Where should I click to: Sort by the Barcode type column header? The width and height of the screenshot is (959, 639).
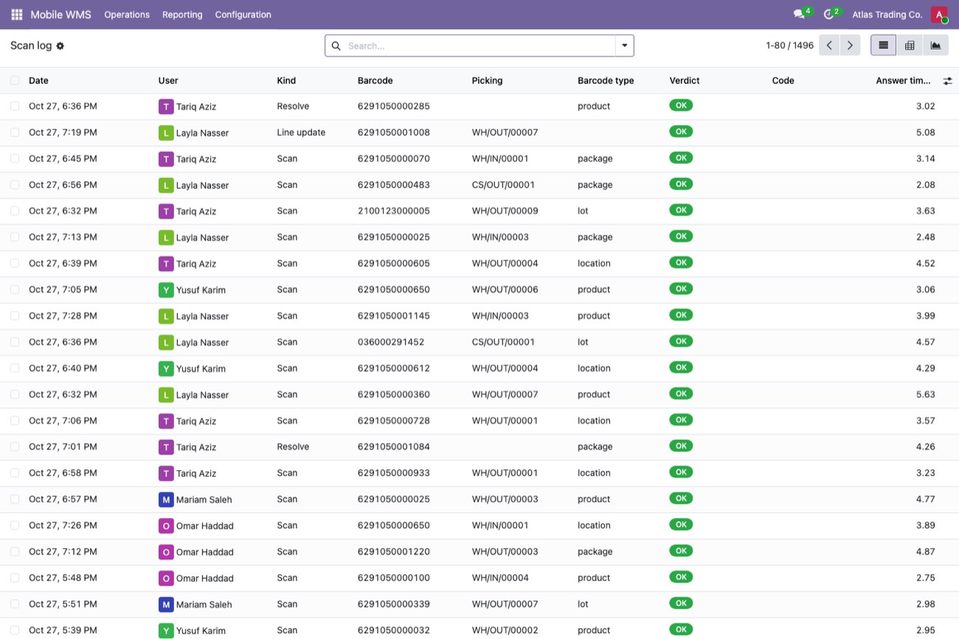[605, 81]
